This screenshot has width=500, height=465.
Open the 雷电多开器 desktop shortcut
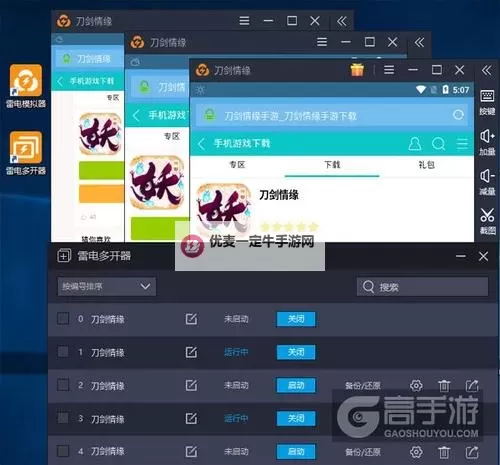[x=26, y=153]
